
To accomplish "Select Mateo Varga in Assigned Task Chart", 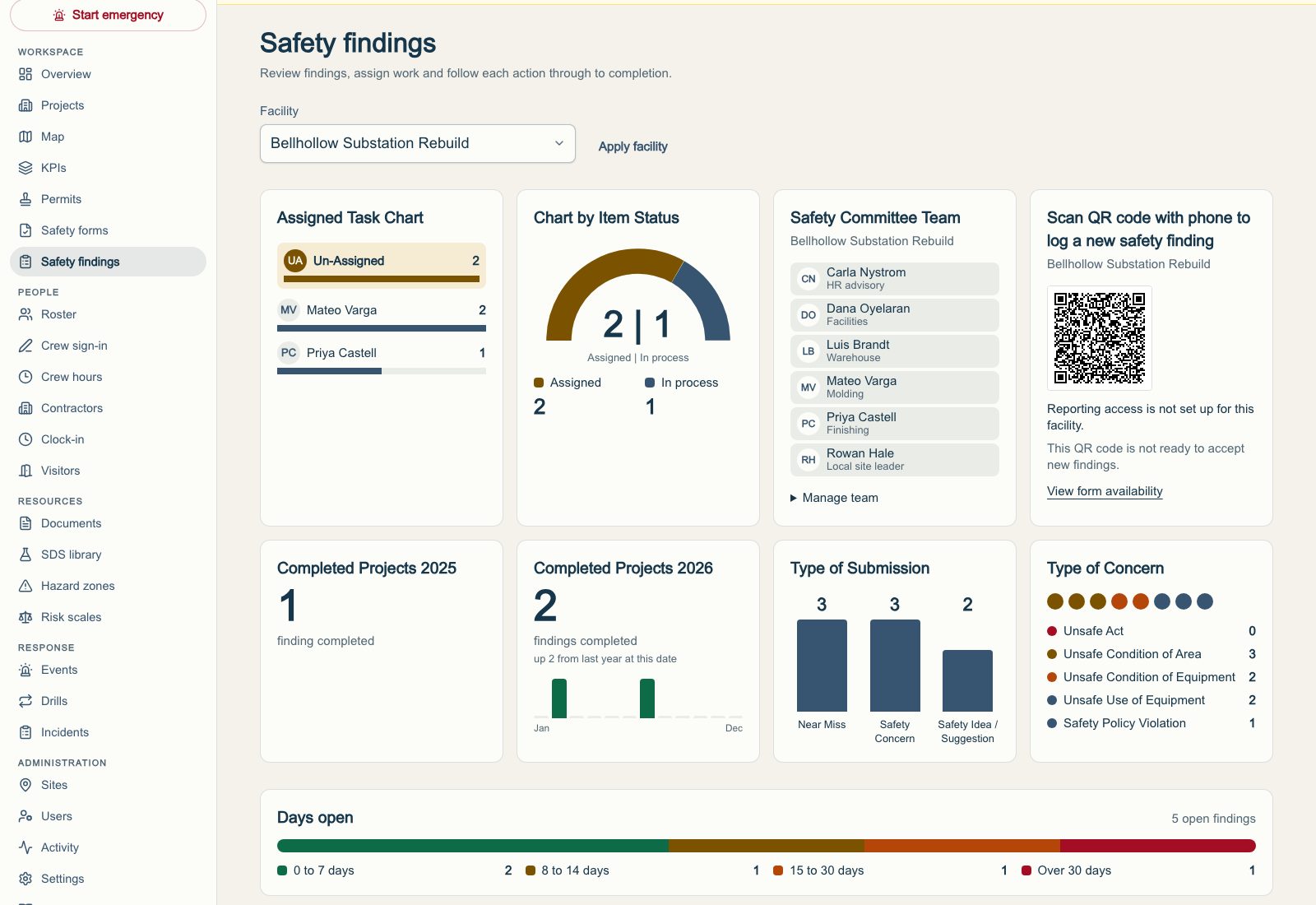I will [x=382, y=315].
